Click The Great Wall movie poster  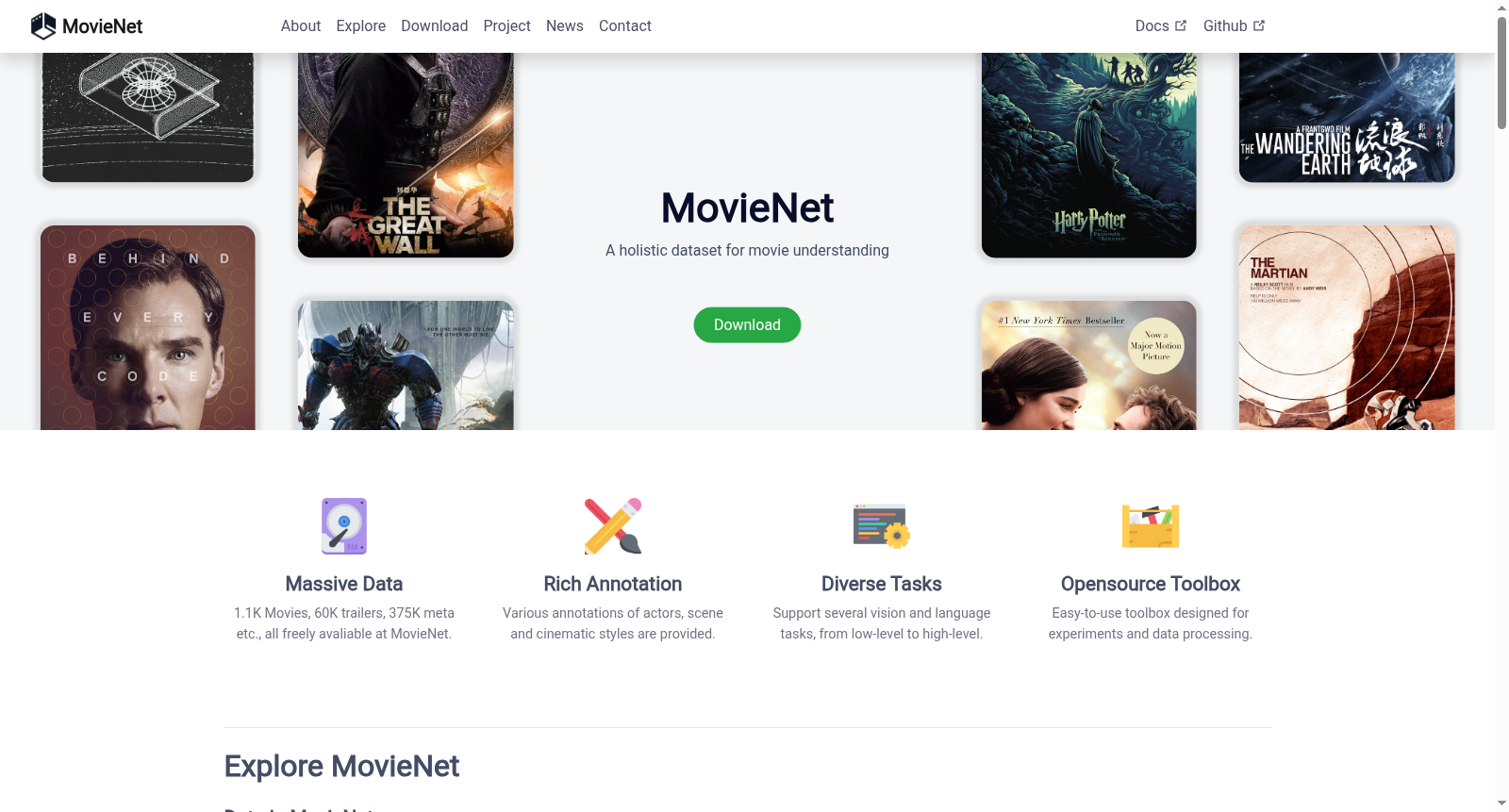pyautogui.click(x=406, y=155)
